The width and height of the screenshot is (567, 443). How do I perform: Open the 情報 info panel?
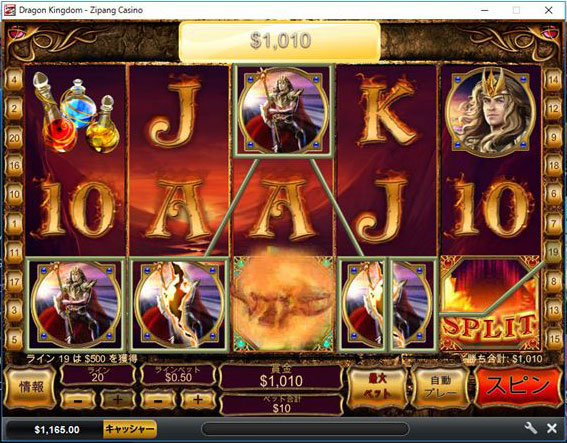click(31, 387)
